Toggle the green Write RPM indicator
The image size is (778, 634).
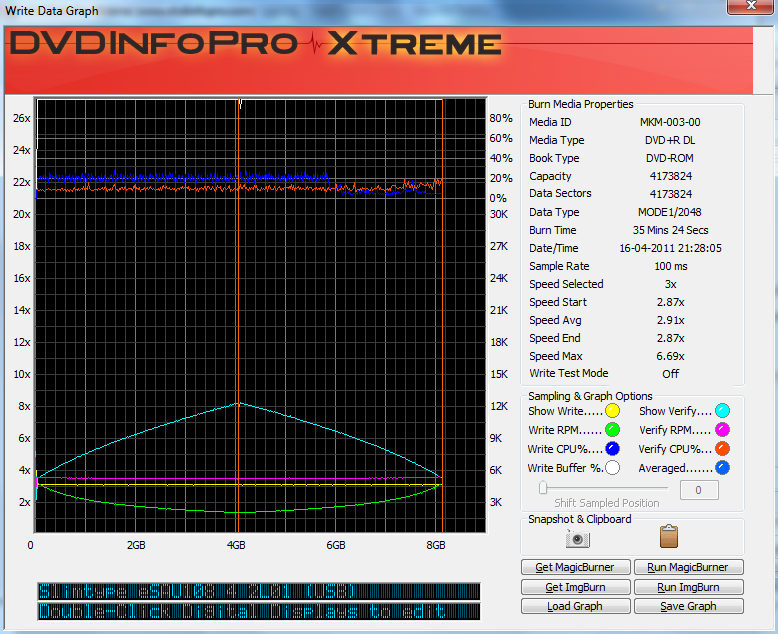612,430
